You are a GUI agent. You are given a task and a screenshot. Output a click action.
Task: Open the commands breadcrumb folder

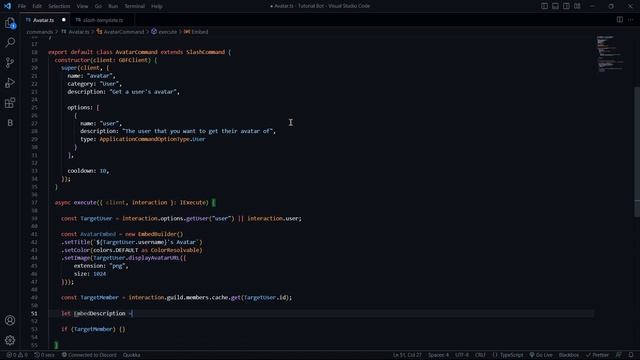[x=40, y=32]
